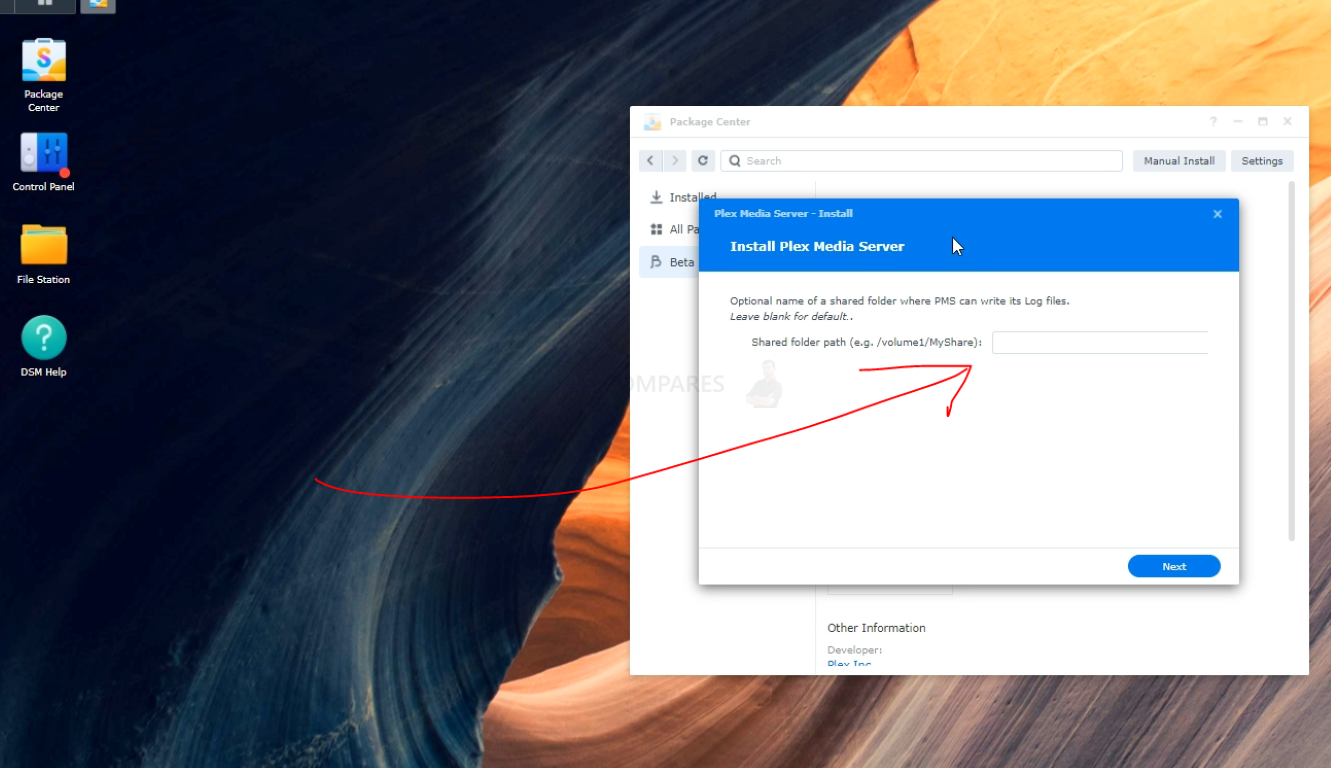
Task: Open Manual Install dialog
Action: point(1179,160)
